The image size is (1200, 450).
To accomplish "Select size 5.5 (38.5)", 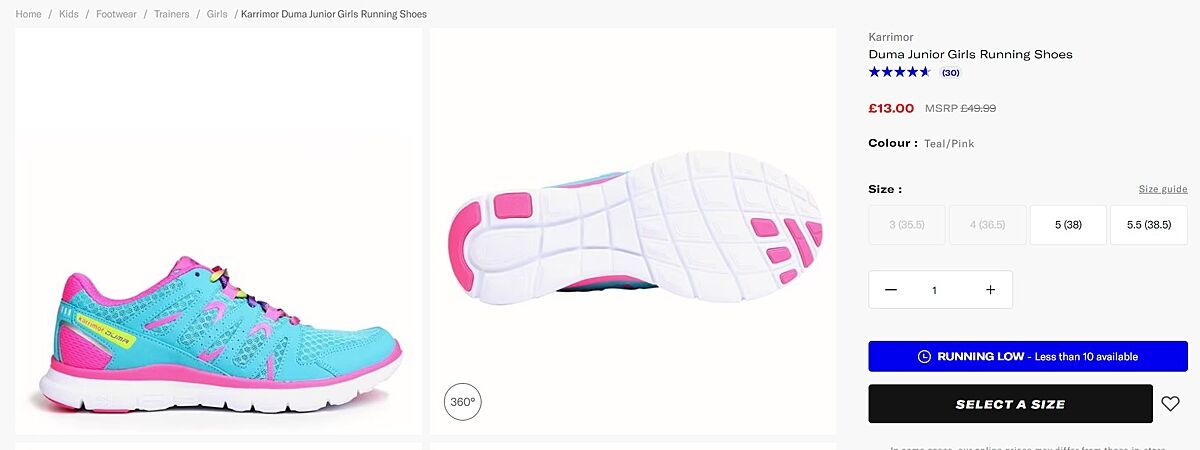I will tap(1149, 225).
